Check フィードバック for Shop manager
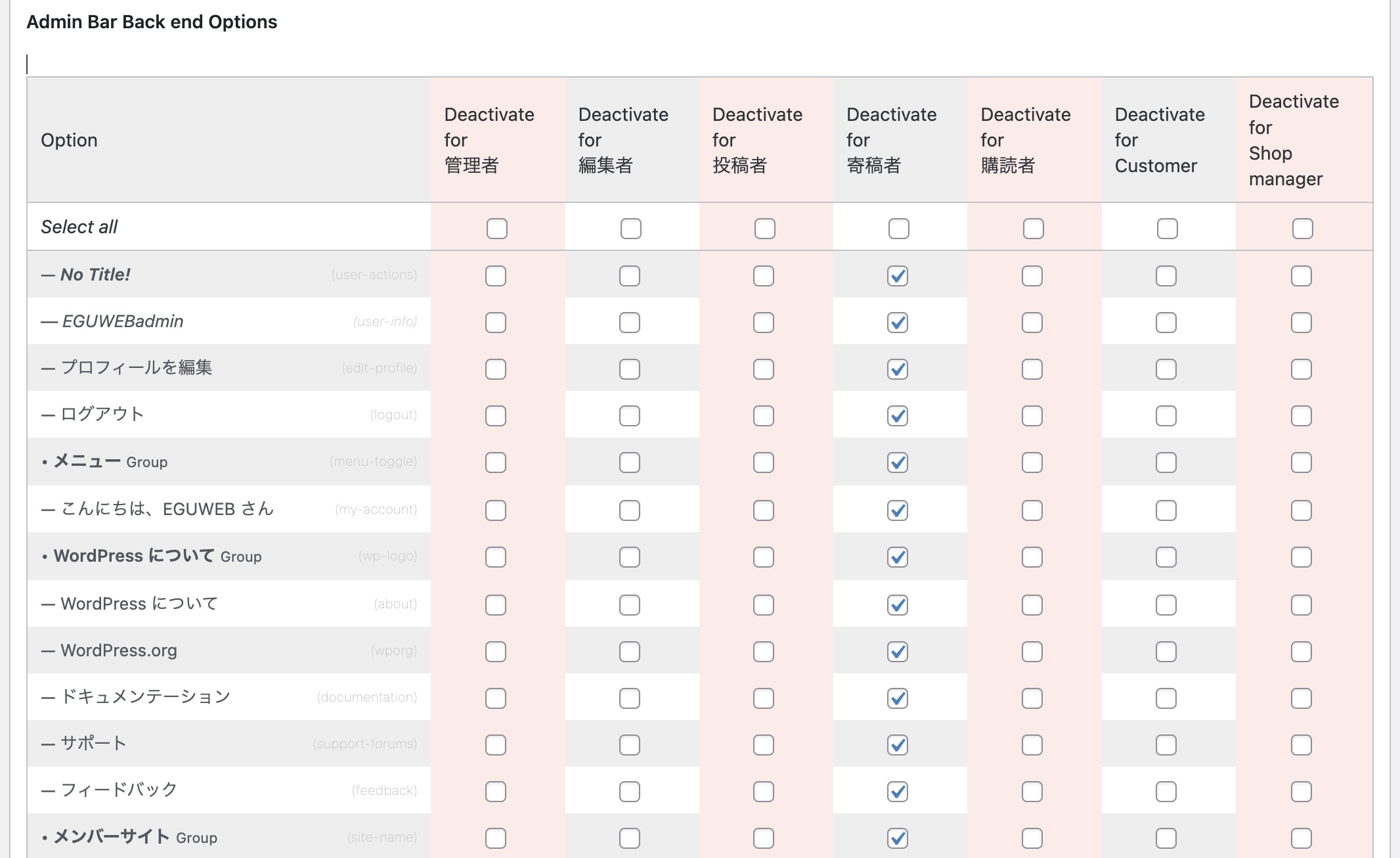Viewport: 1400px width, 858px height. [1302, 792]
